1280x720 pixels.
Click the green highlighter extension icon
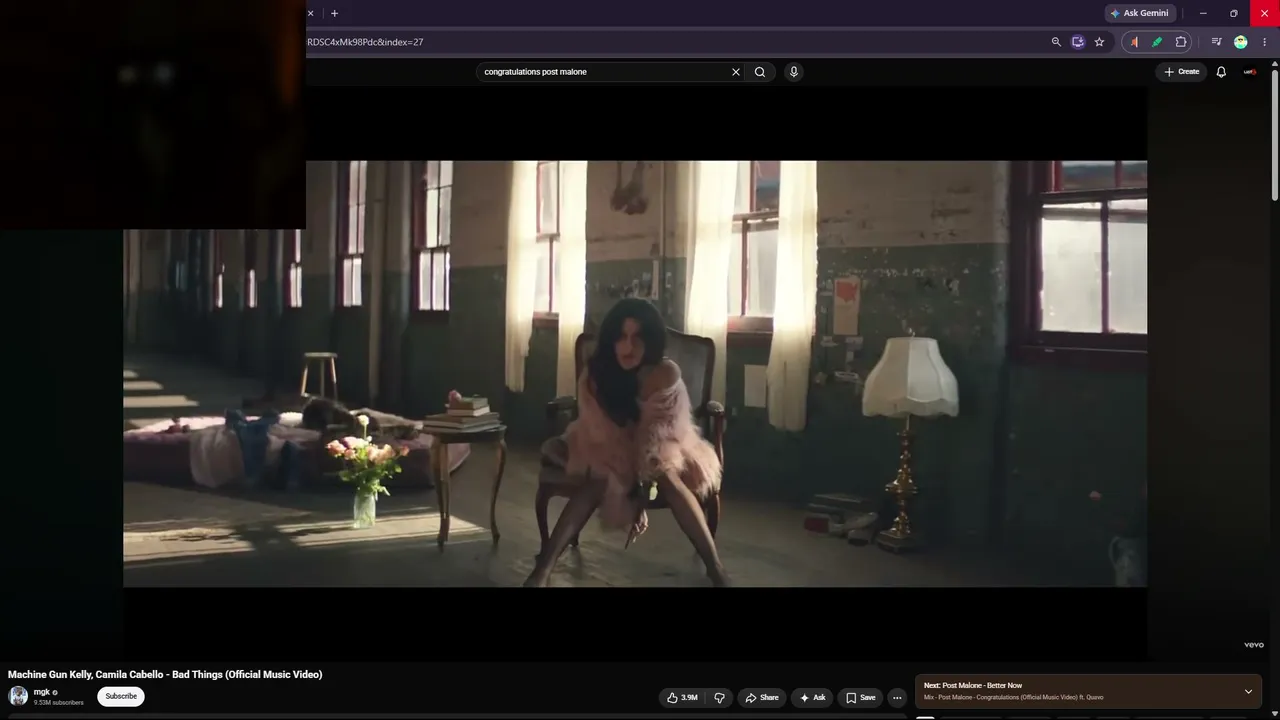1157,42
